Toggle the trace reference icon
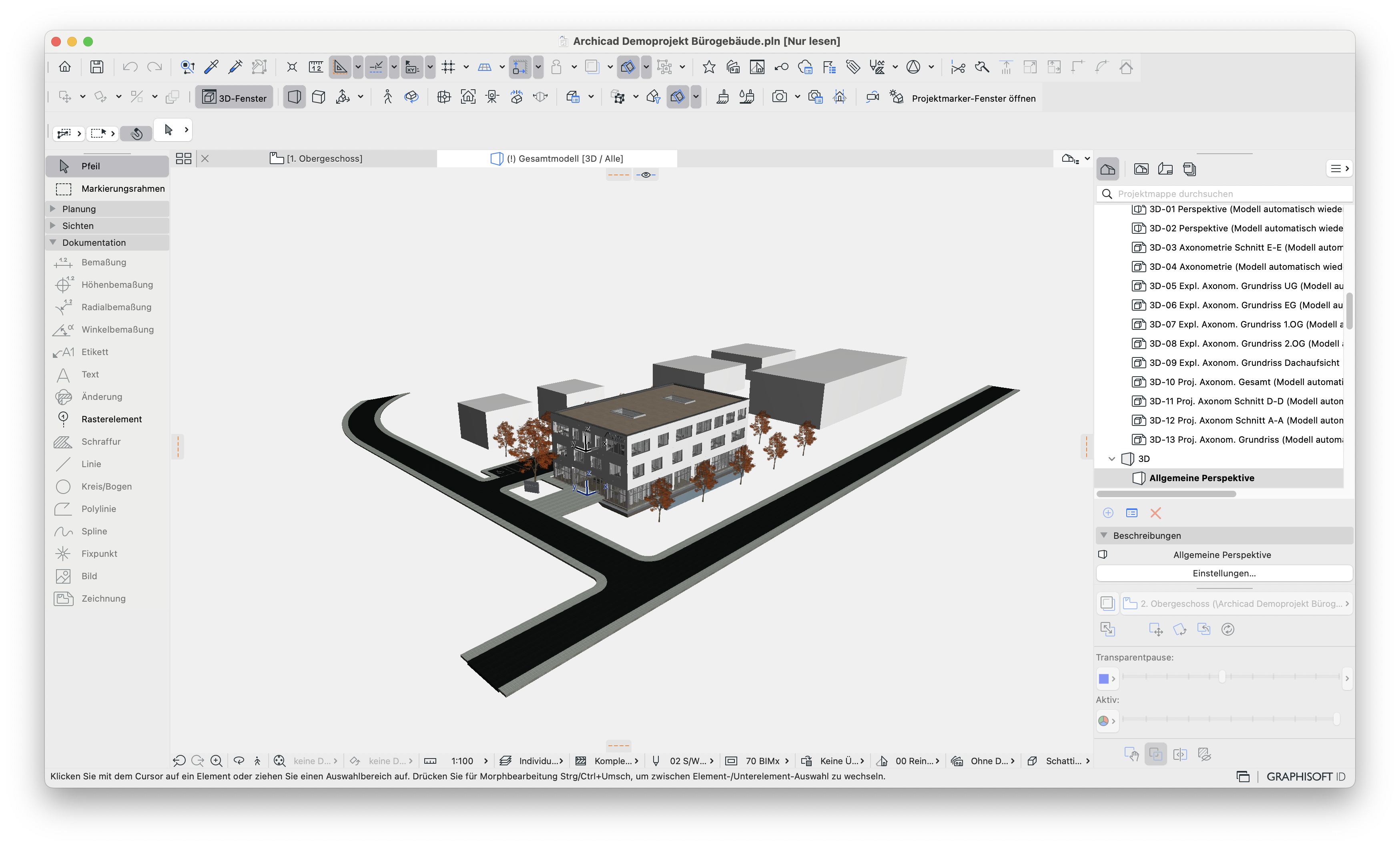Image resolution: width=1400 pixels, height=847 pixels. click(x=592, y=67)
